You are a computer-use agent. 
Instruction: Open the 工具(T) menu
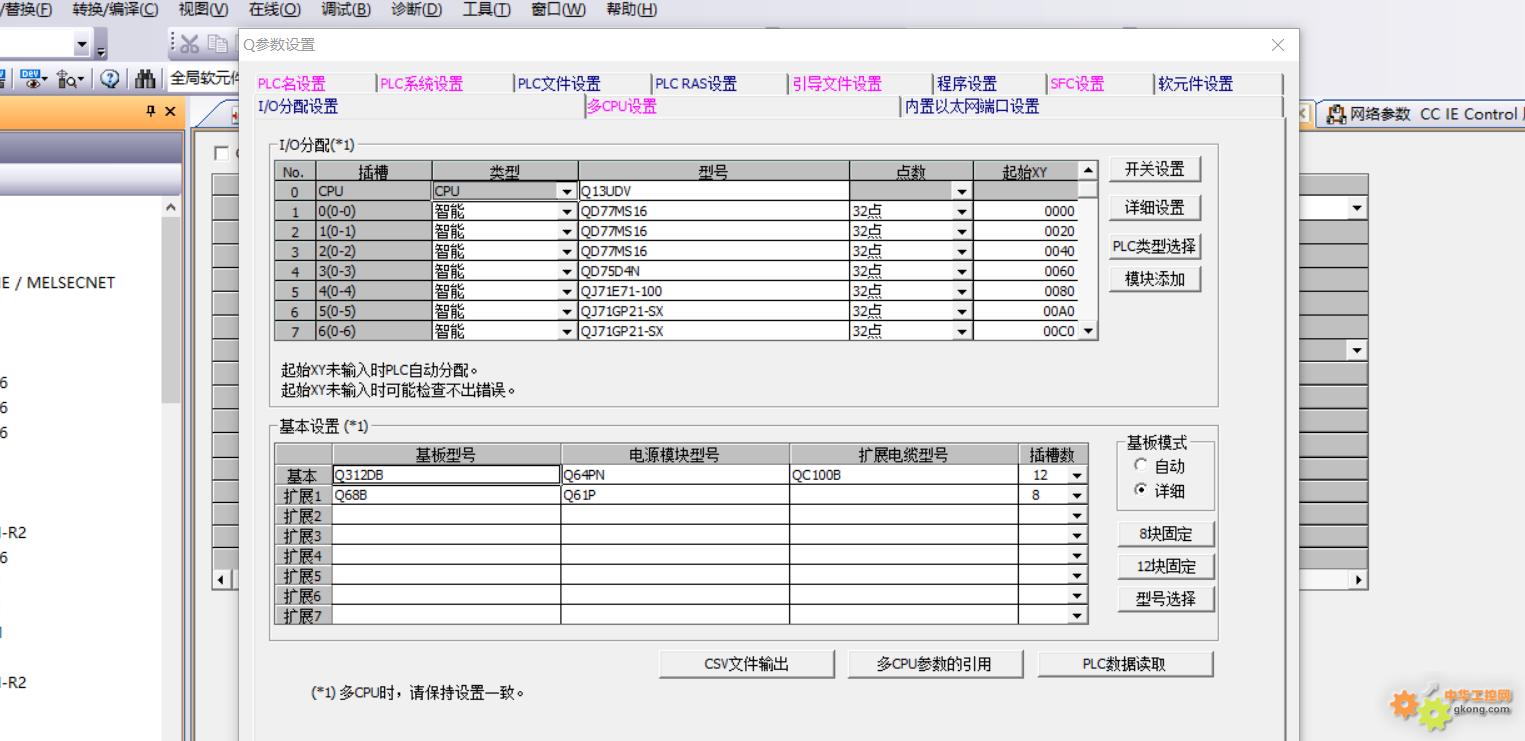click(x=487, y=10)
